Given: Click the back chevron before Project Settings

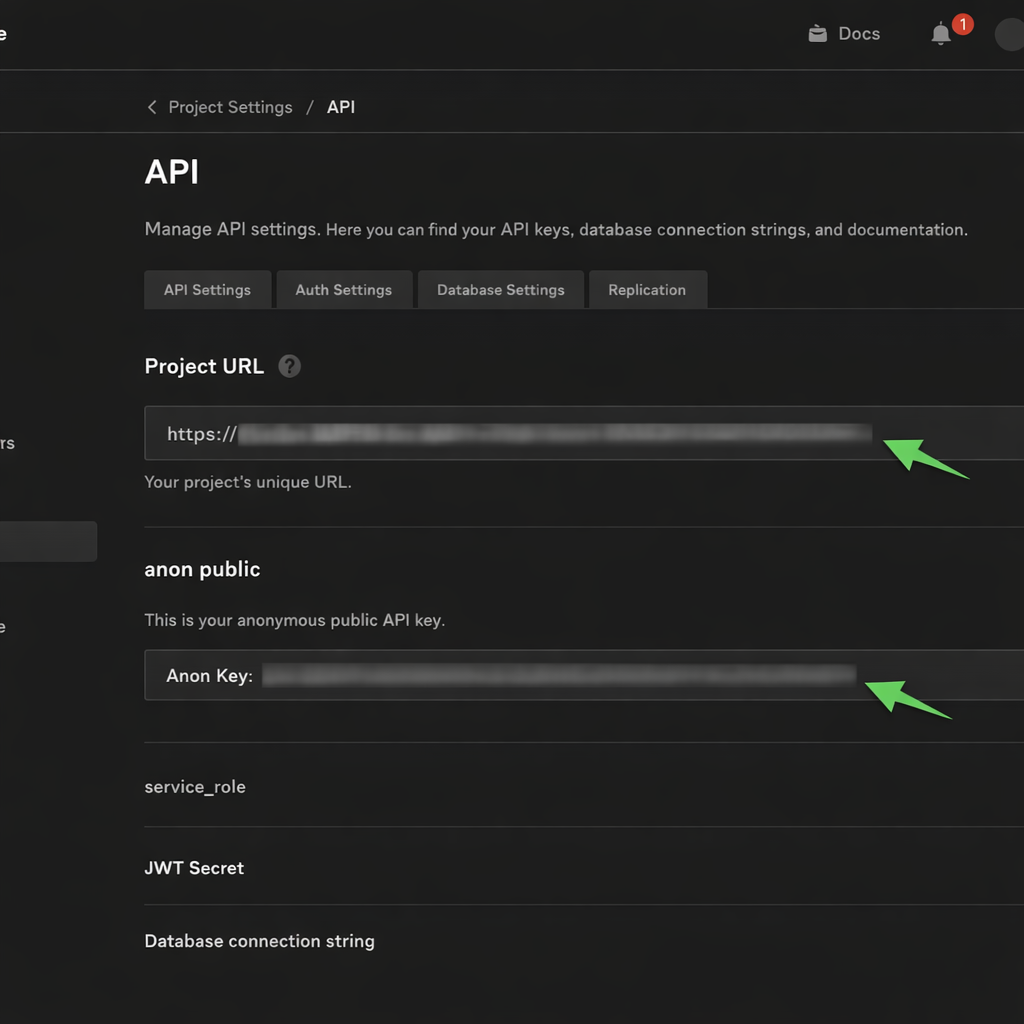Looking at the screenshot, I should tap(152, 107).
